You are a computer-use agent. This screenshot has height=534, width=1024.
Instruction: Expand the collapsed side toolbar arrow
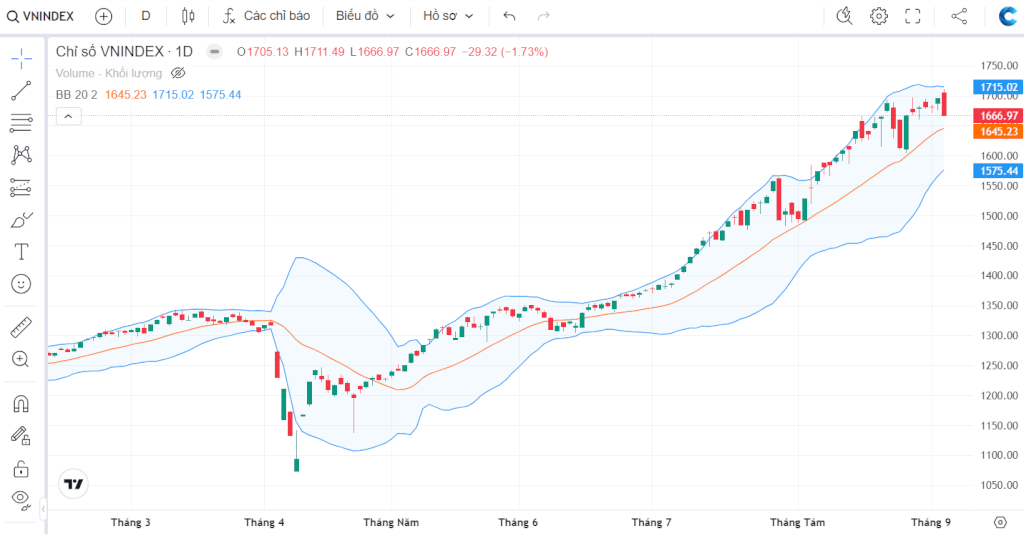43,508
